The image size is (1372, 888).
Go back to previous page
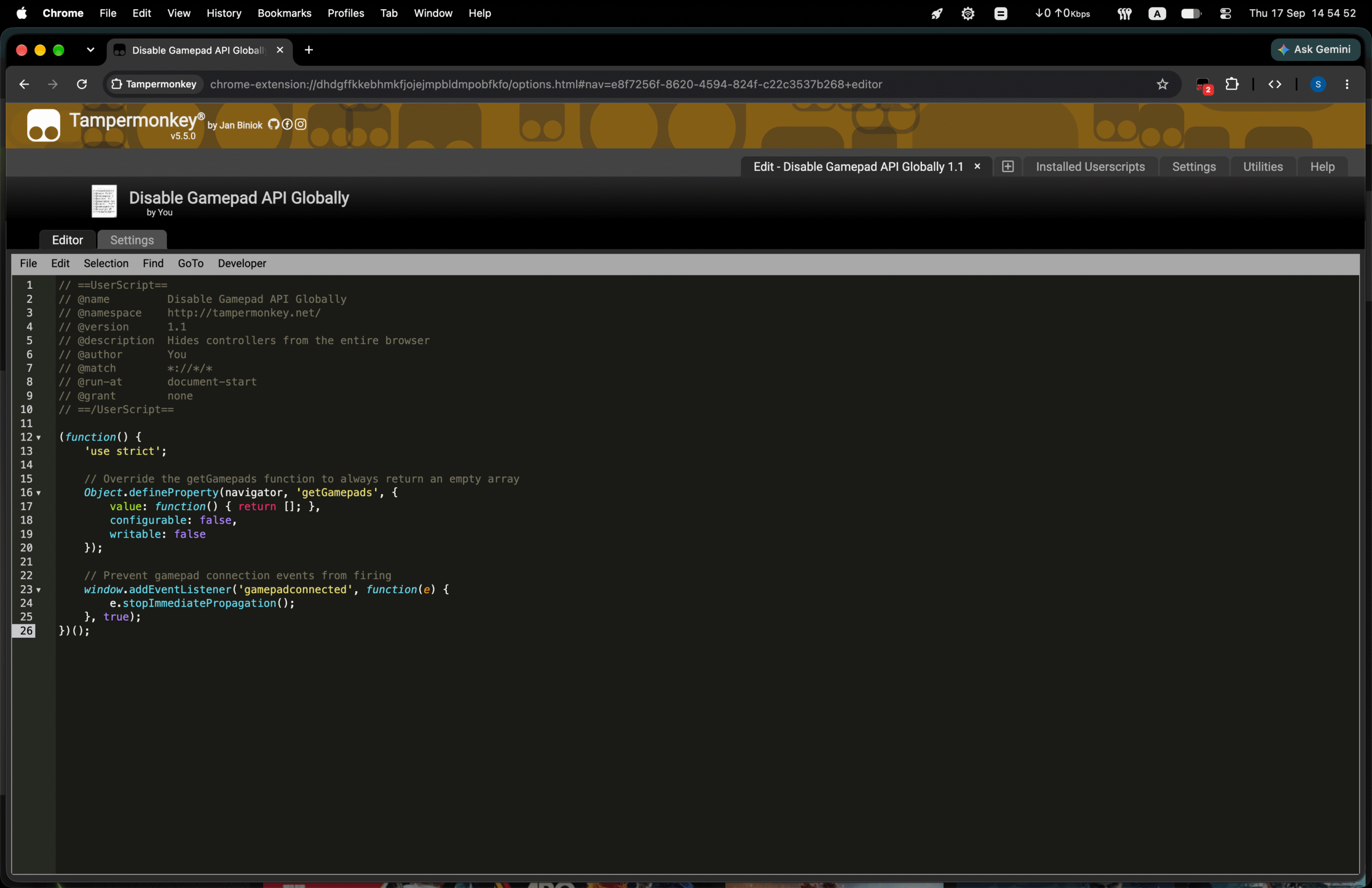point(24,84)
